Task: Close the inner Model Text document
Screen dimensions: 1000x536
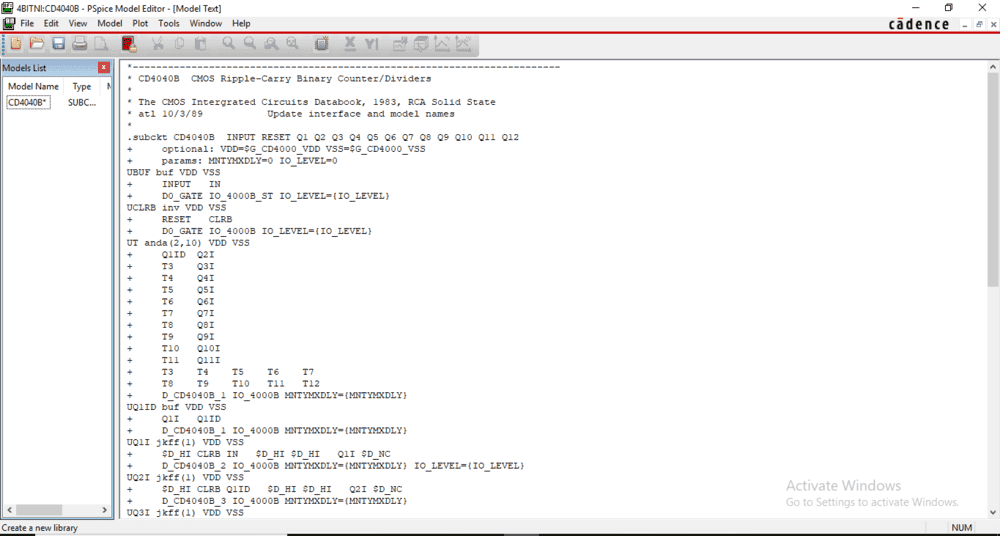Action: click(993, 24)
